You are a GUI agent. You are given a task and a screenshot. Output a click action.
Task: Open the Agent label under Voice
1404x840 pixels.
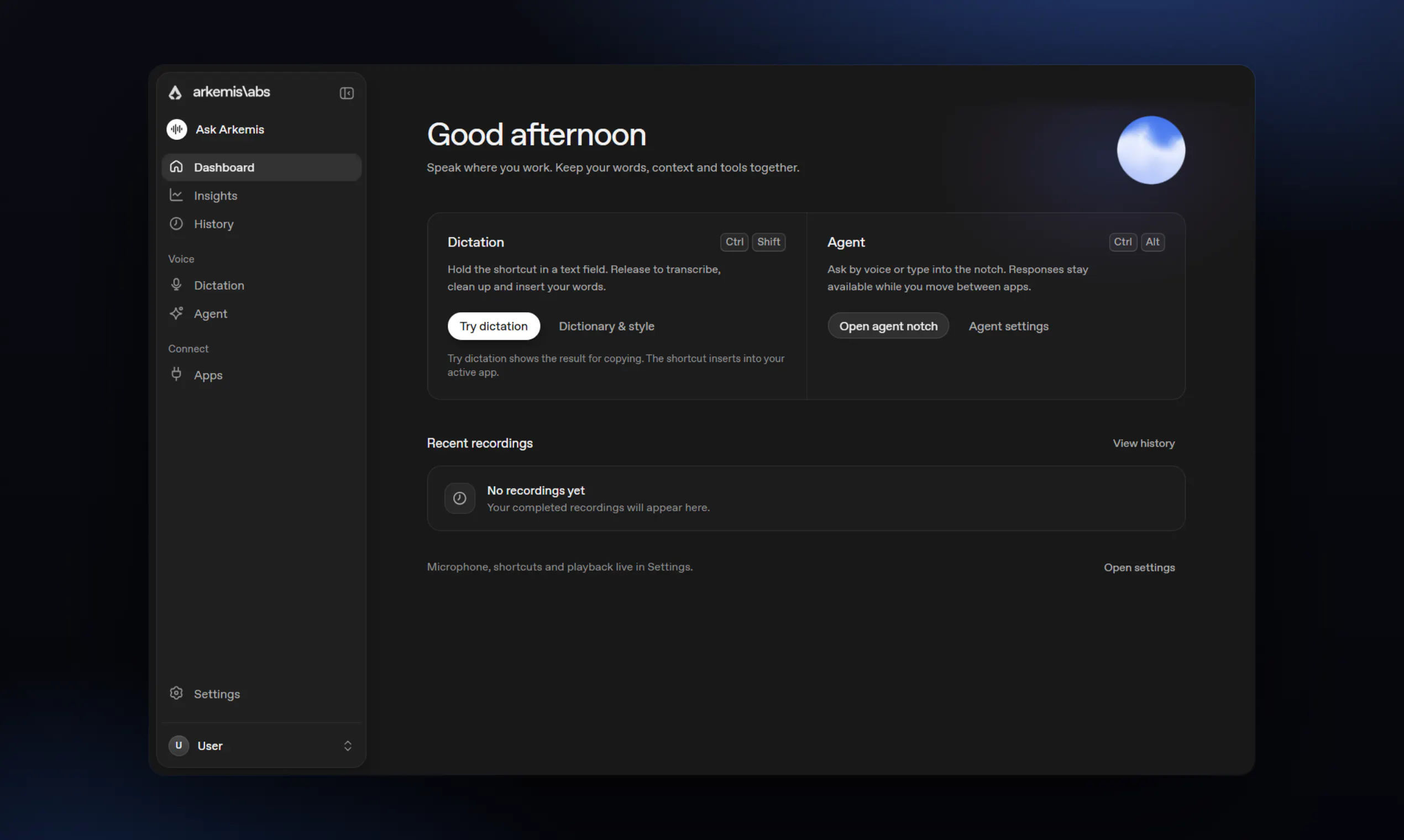coord(211,313)
